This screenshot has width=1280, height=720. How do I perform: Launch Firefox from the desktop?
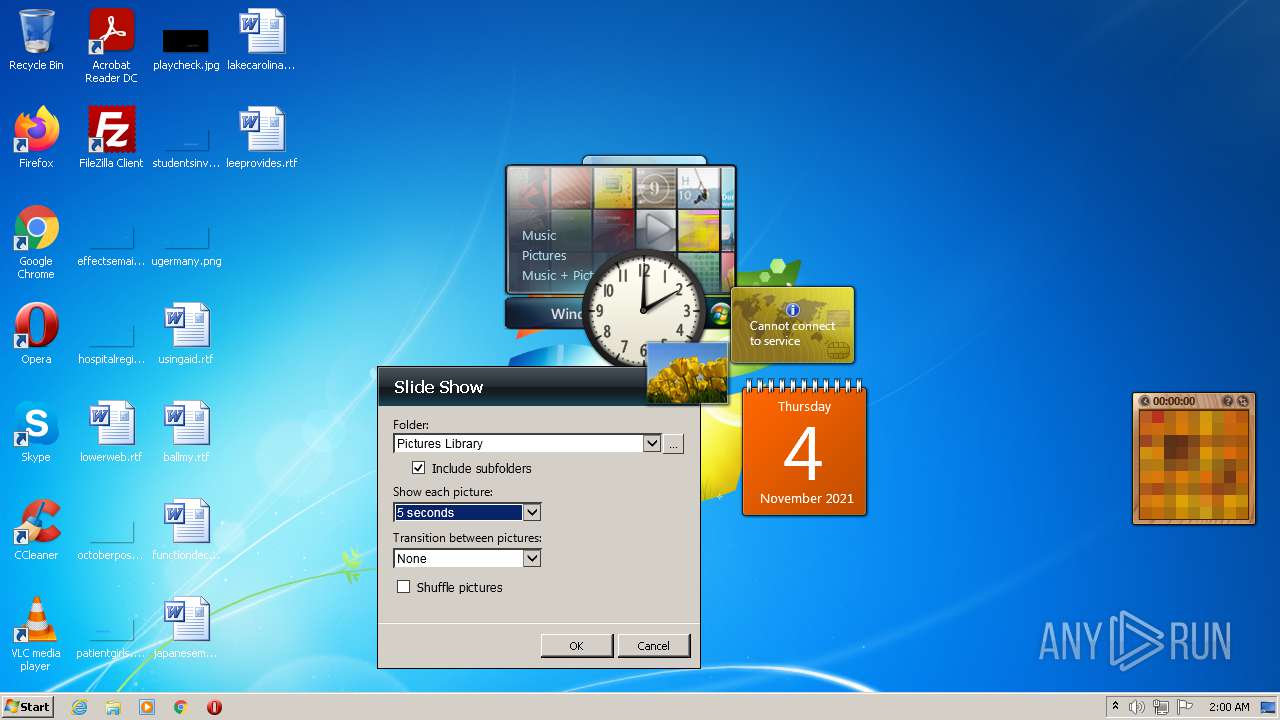(36, 138)
